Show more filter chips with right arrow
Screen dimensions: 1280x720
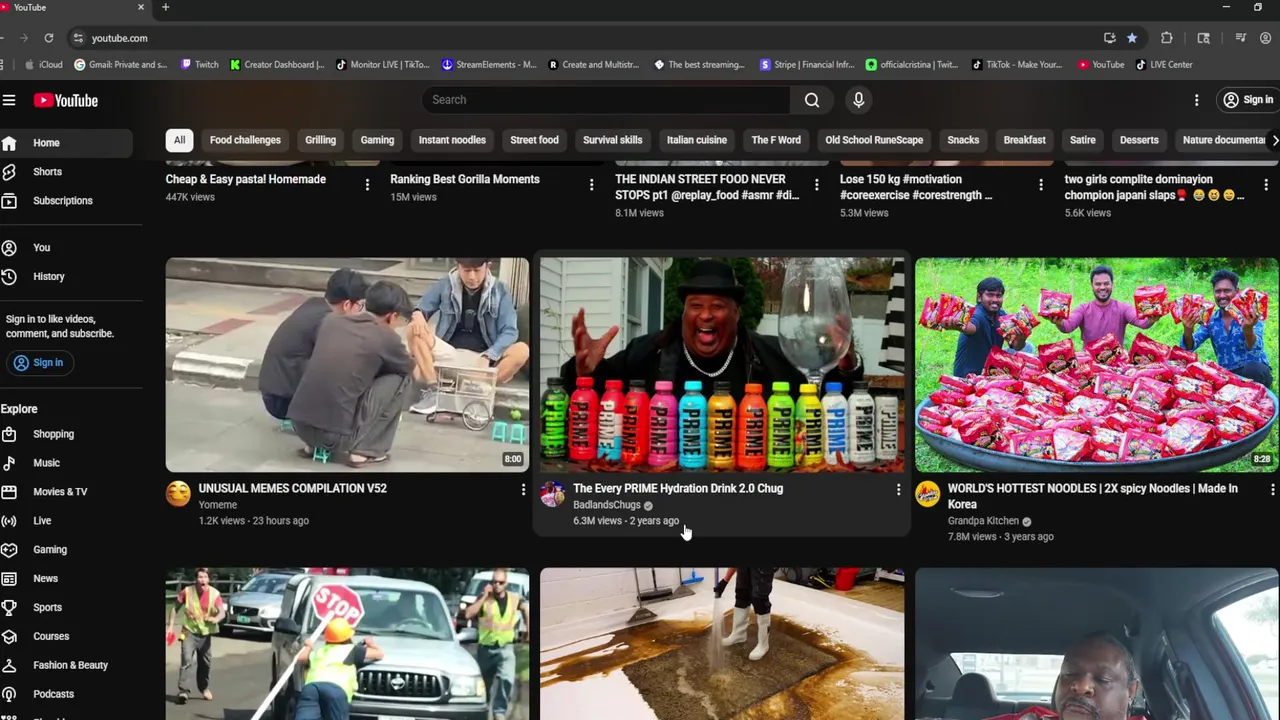pos(1274,140)
